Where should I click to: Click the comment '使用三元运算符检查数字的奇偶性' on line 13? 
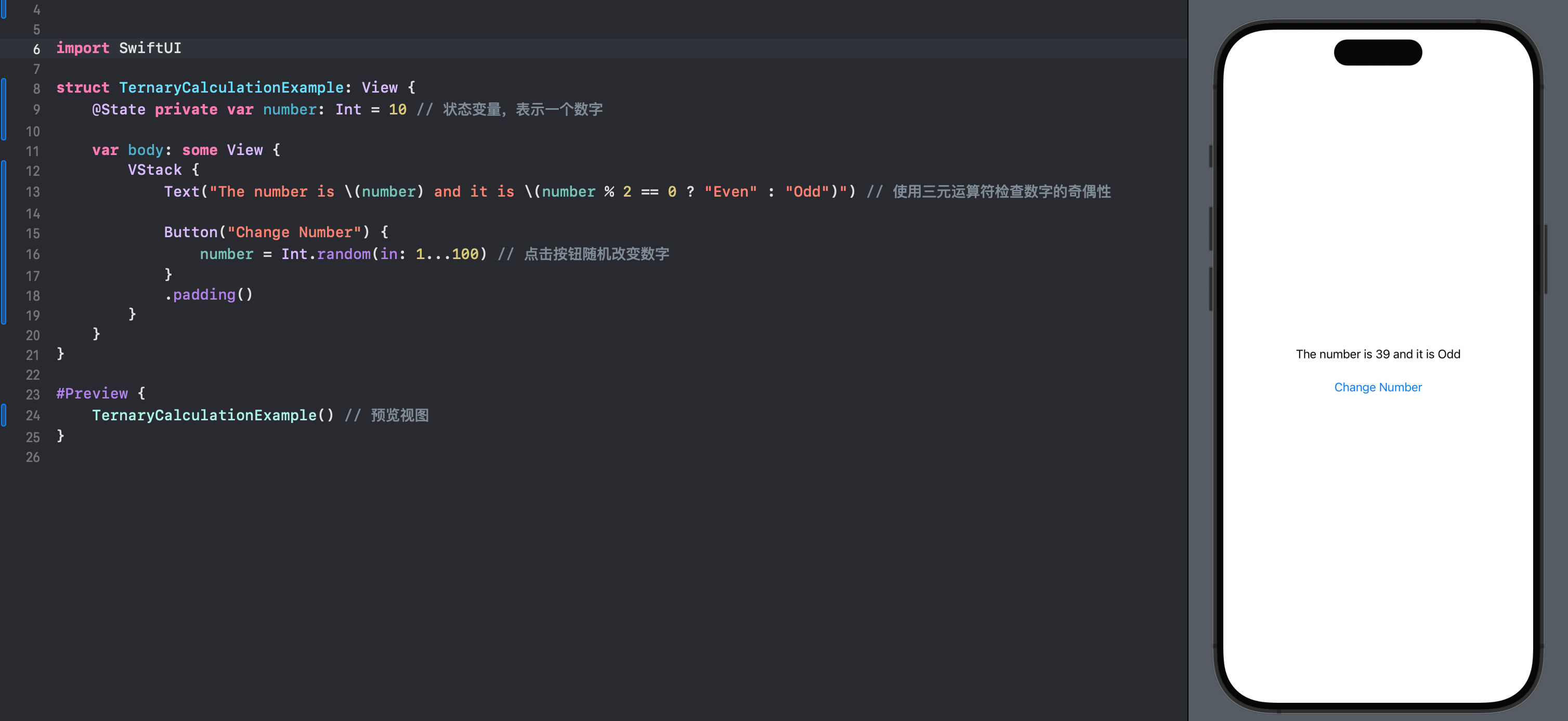(x=1001, y=192)
